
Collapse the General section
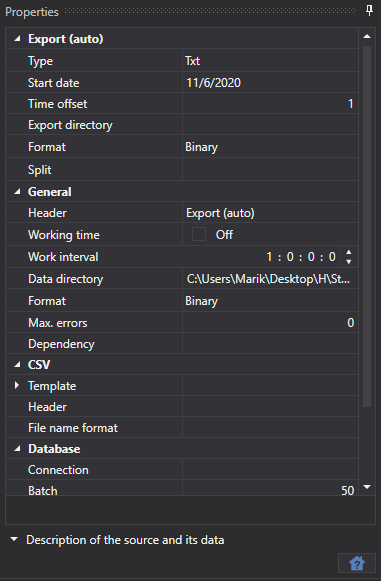17,192
